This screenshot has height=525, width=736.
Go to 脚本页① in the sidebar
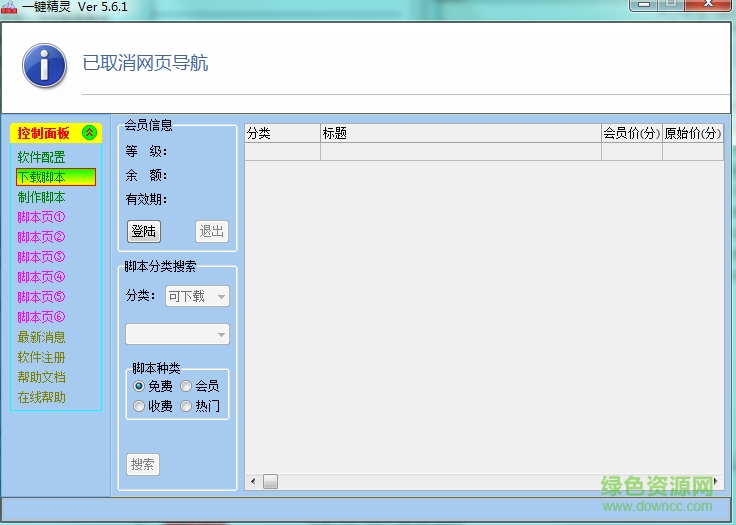coord(41,217)
